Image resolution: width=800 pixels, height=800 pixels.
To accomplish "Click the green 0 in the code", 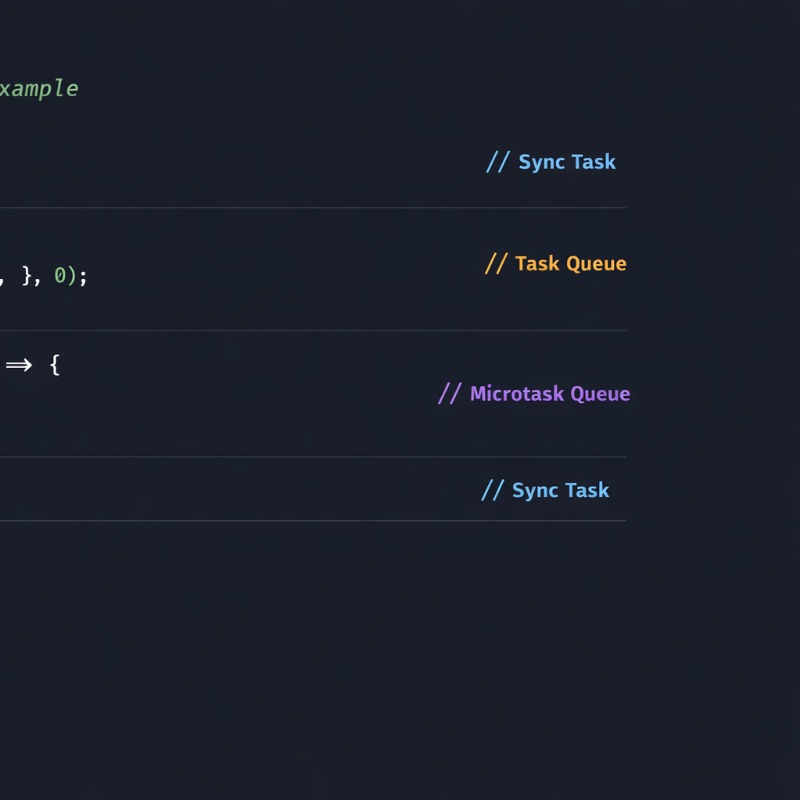I will 60,276.
